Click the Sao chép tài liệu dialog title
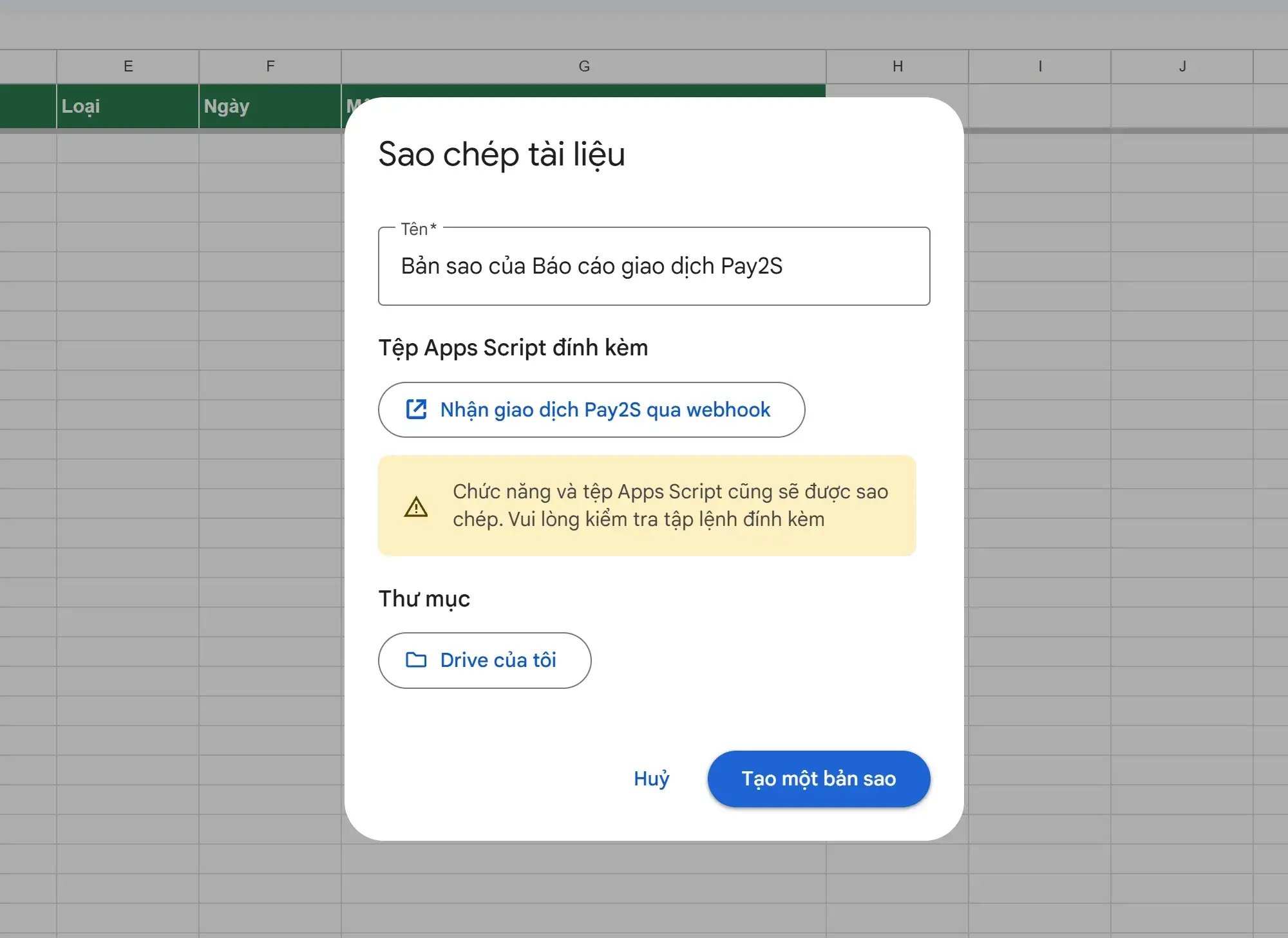The width and height of the screenshot is (1288, 938). pos(502,155)
